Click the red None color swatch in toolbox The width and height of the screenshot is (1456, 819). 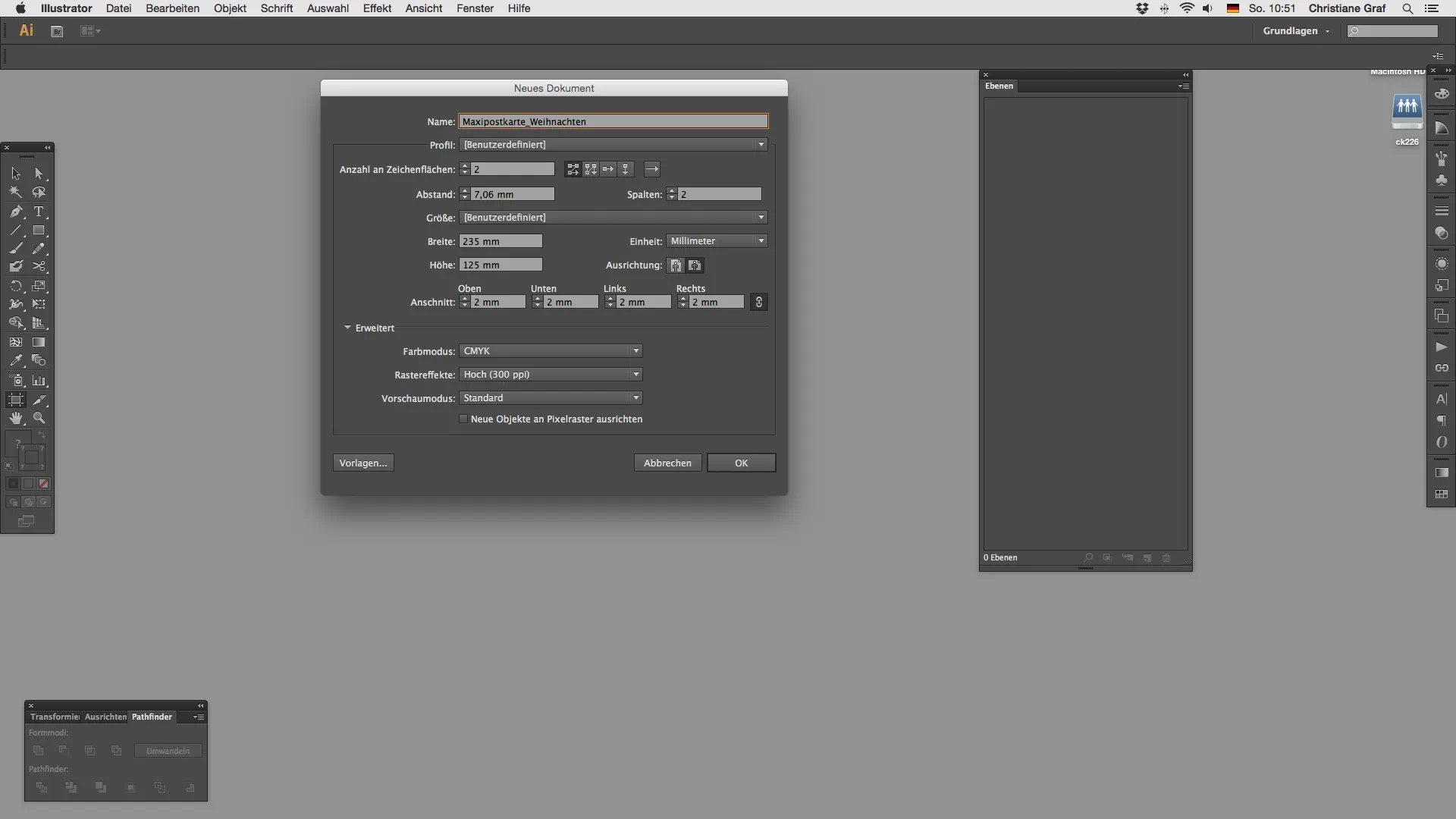coord(43,483)
